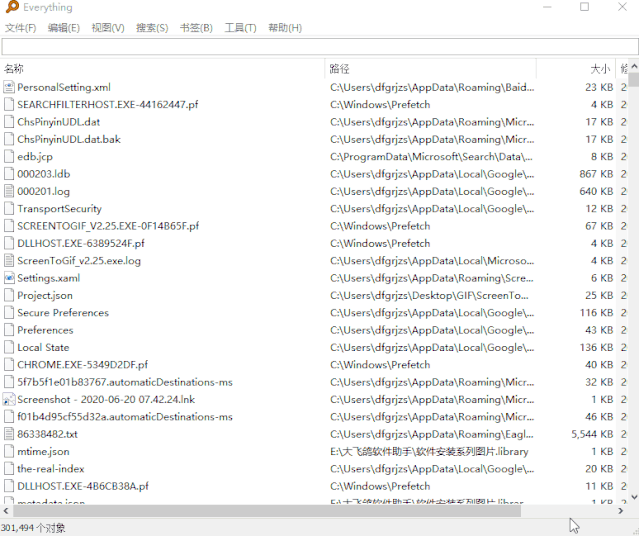Click the Everything app icon in title bar

click(x=12, y=7)
